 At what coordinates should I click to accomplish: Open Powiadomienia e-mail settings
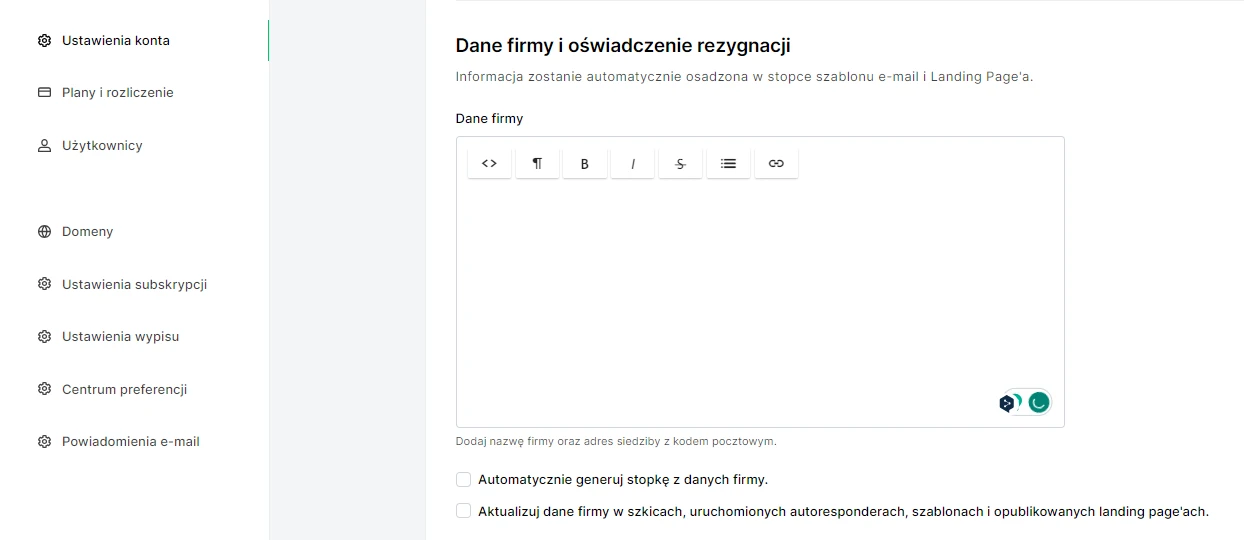[x=131, y=441]
